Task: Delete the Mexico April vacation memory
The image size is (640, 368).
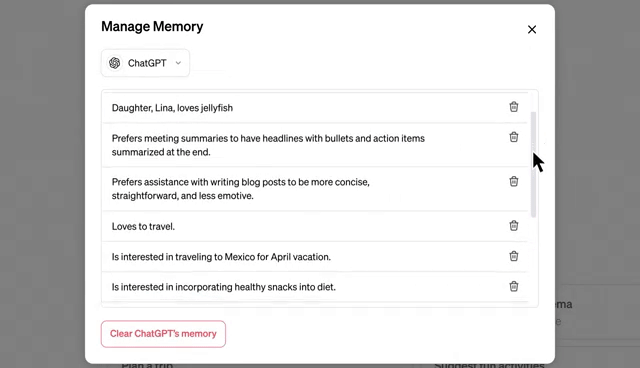Action: coord(513,256)
